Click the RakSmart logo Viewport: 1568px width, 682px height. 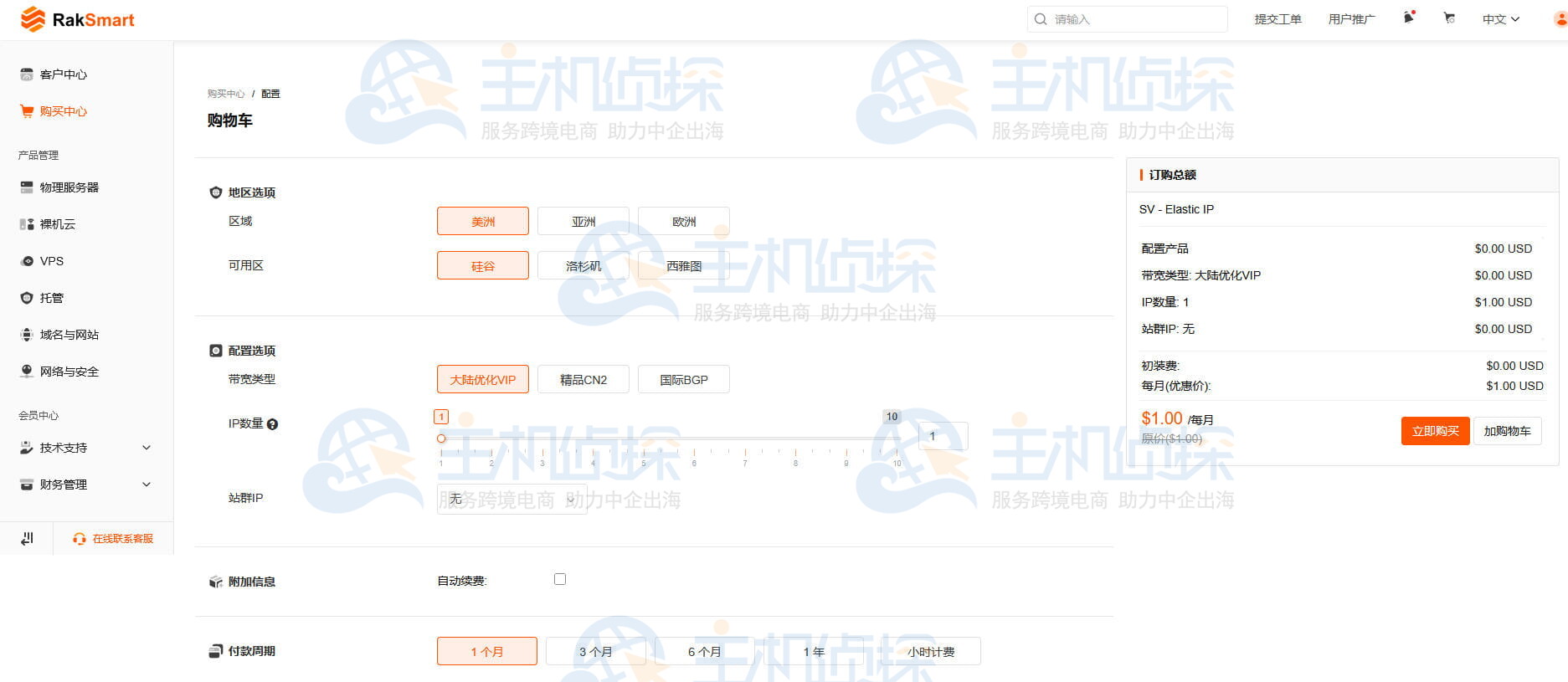coord(77,19)
